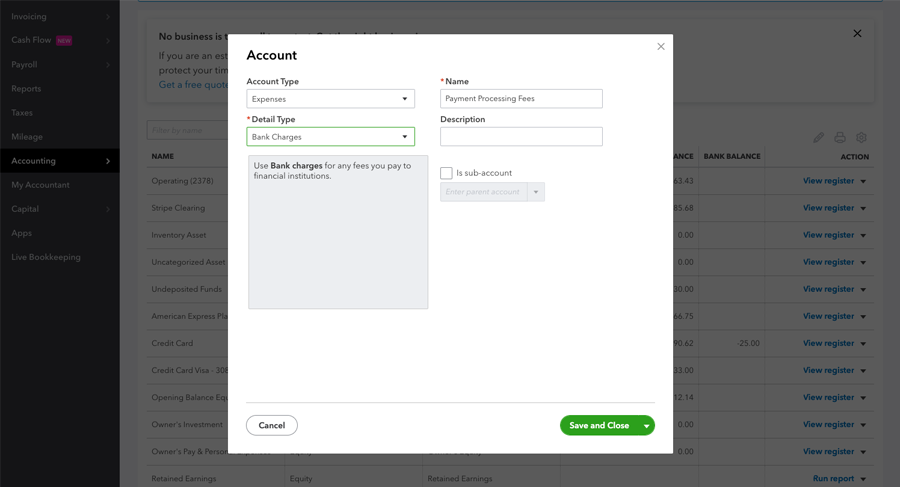900x487 pixels.
Task: Expand the Save and Close arrow menu
Action: (x=647, y=426)
